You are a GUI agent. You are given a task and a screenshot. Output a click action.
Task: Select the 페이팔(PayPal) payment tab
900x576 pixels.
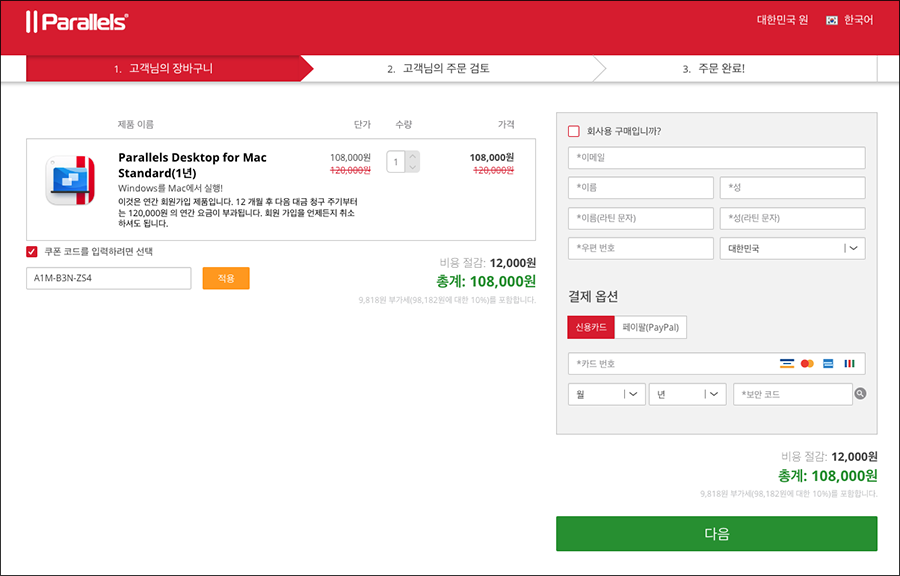click(650, 327)
